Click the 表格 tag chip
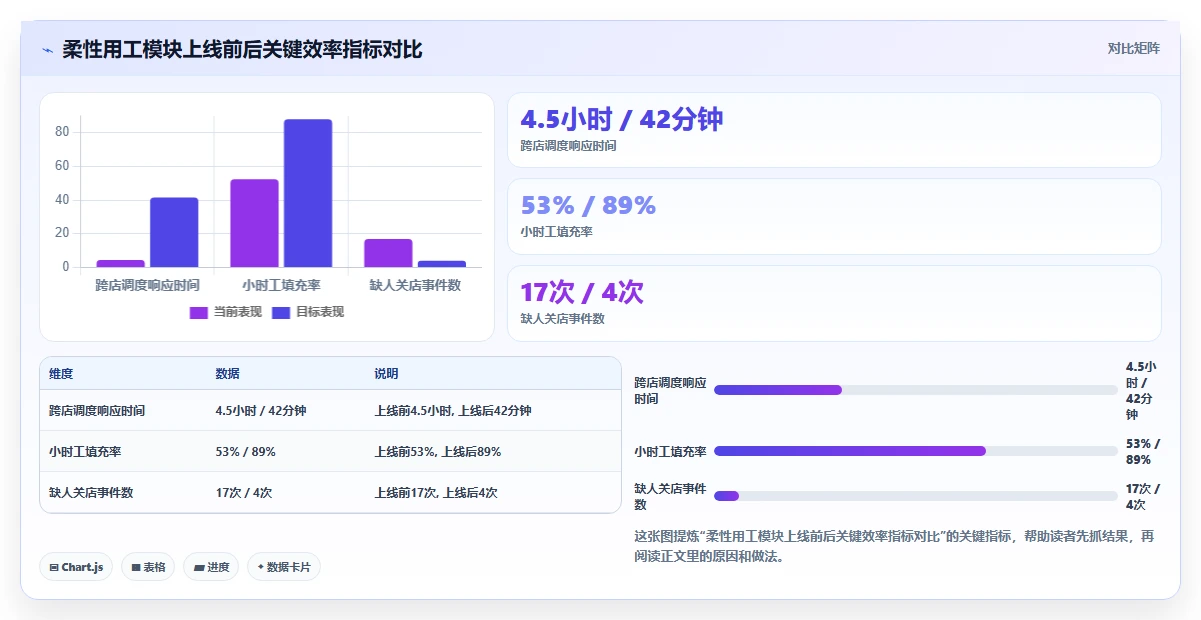 pos(148,567)
